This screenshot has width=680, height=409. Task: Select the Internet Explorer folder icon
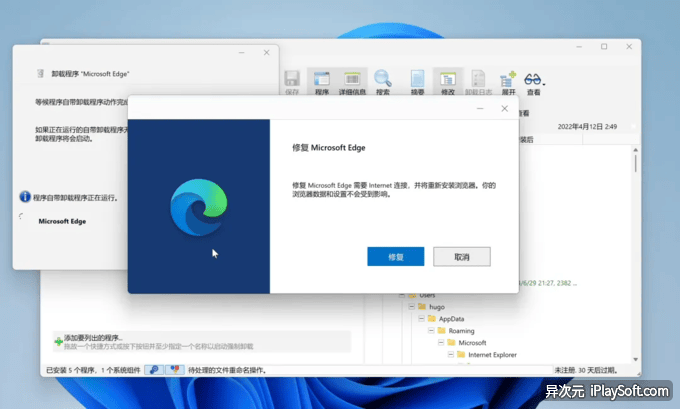point(461,354)
